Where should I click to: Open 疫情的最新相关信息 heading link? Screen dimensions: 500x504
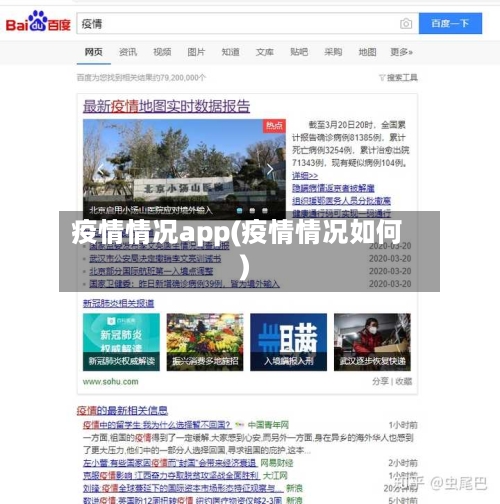pyautogui.click(x=122, y=411)
